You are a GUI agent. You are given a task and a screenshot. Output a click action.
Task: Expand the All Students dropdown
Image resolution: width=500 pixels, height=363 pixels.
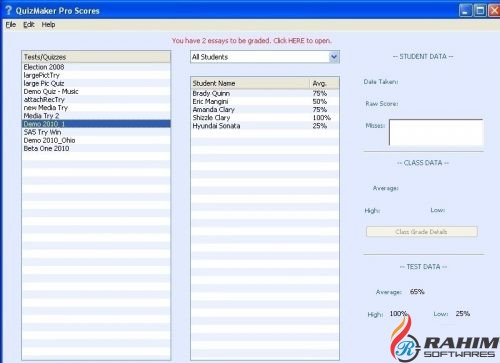pyautogui.click(x=334, y=57)
